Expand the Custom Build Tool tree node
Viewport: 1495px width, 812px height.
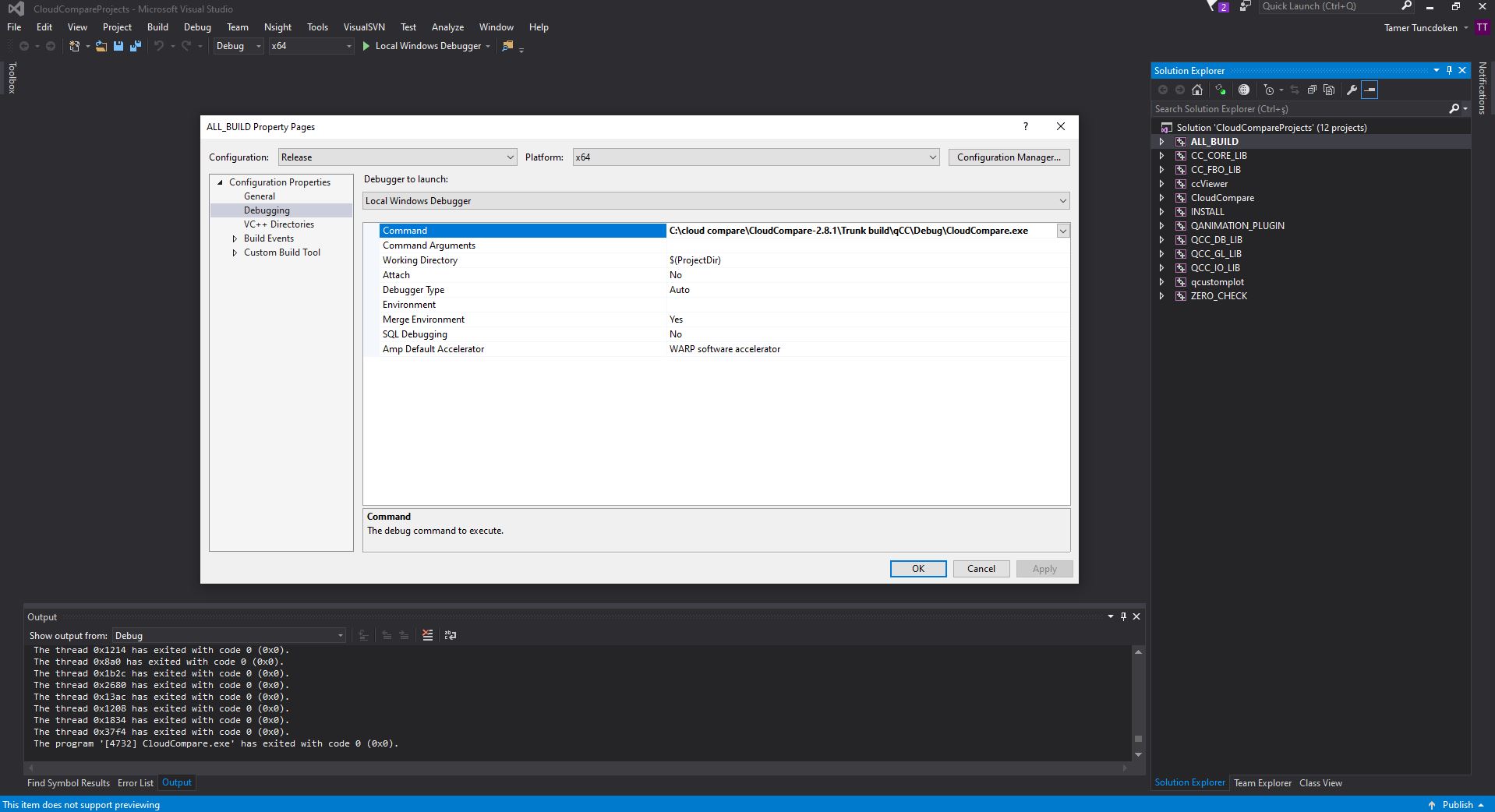tap(235, 252)
